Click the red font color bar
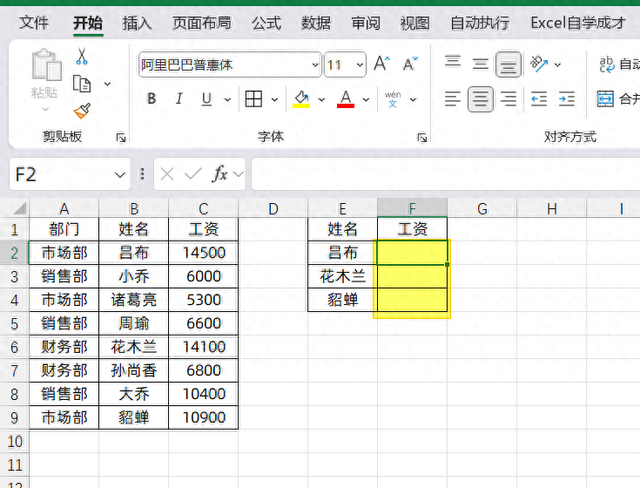 [x=345, y=106]
